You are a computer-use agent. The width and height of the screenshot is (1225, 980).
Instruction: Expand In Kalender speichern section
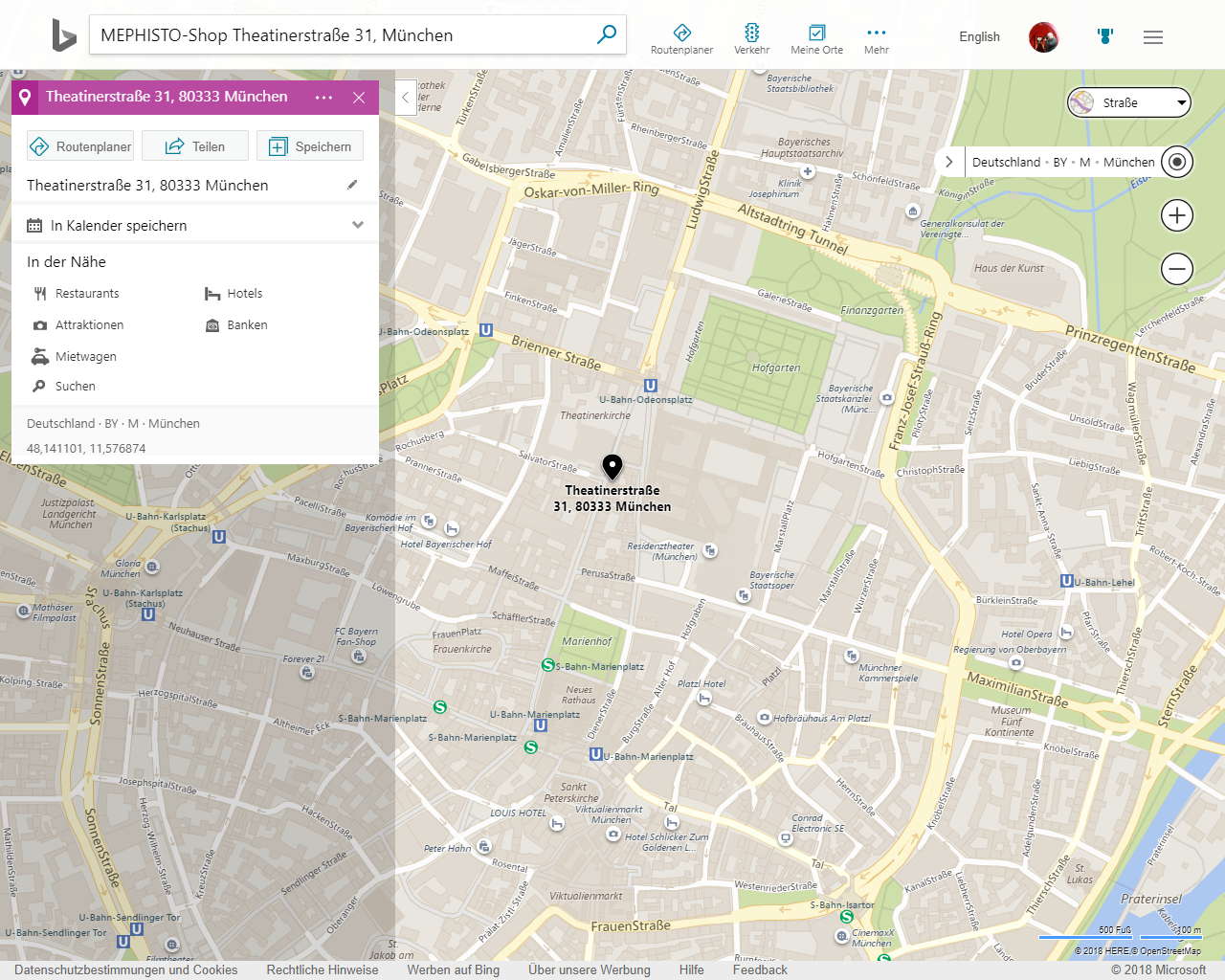[357, 225]
